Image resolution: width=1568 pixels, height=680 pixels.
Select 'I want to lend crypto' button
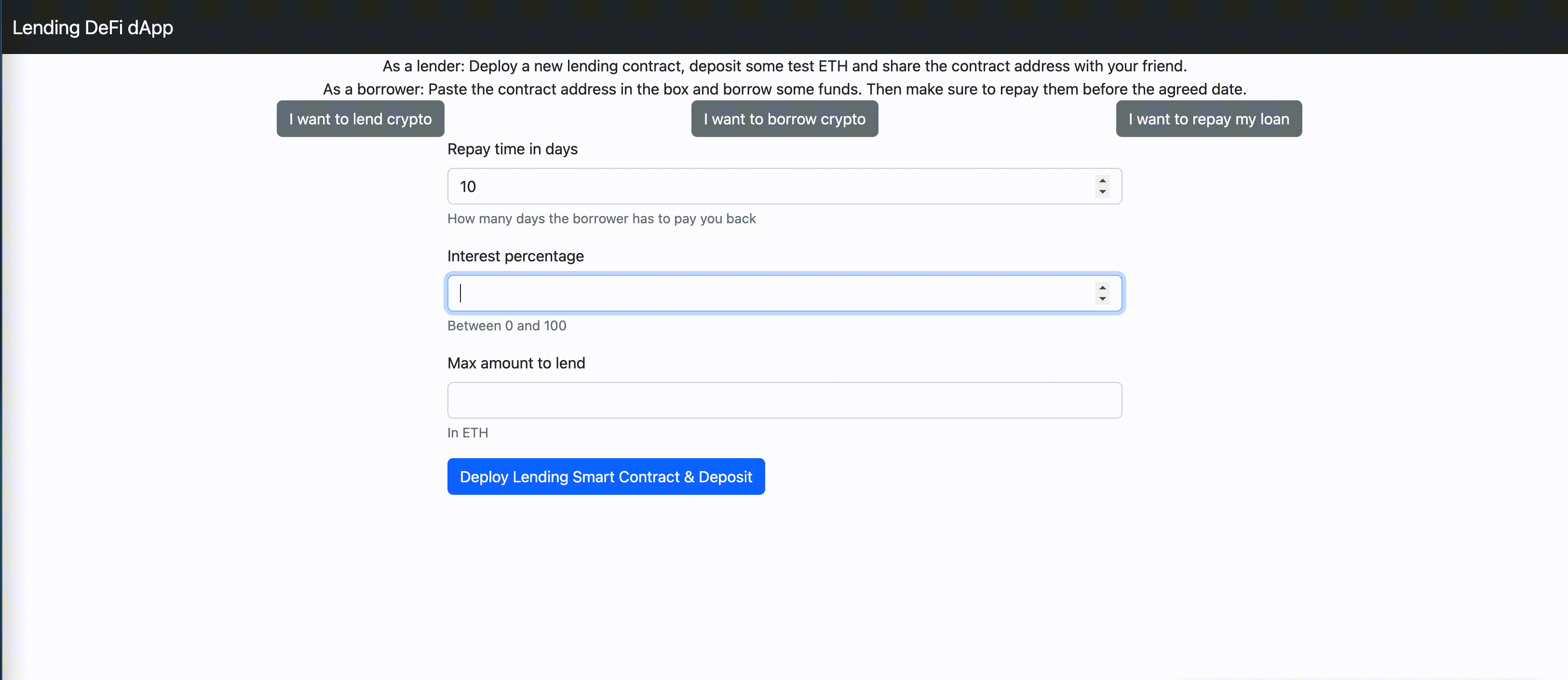click(360, 119)
